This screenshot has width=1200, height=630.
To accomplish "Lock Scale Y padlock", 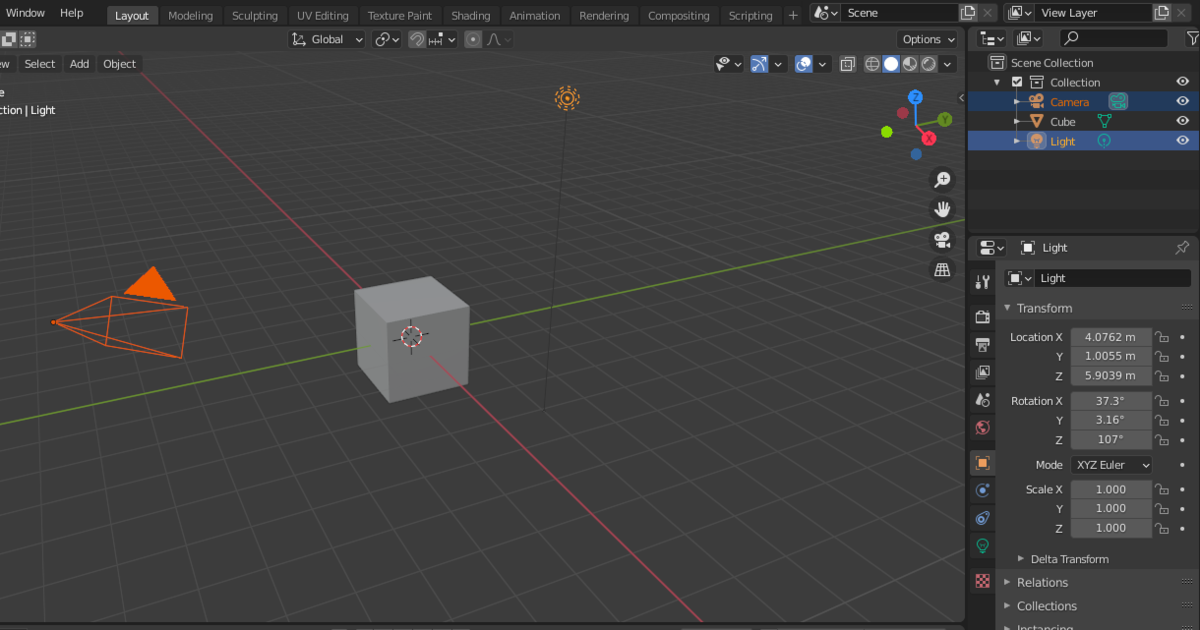I will [x=1162, y=508].
